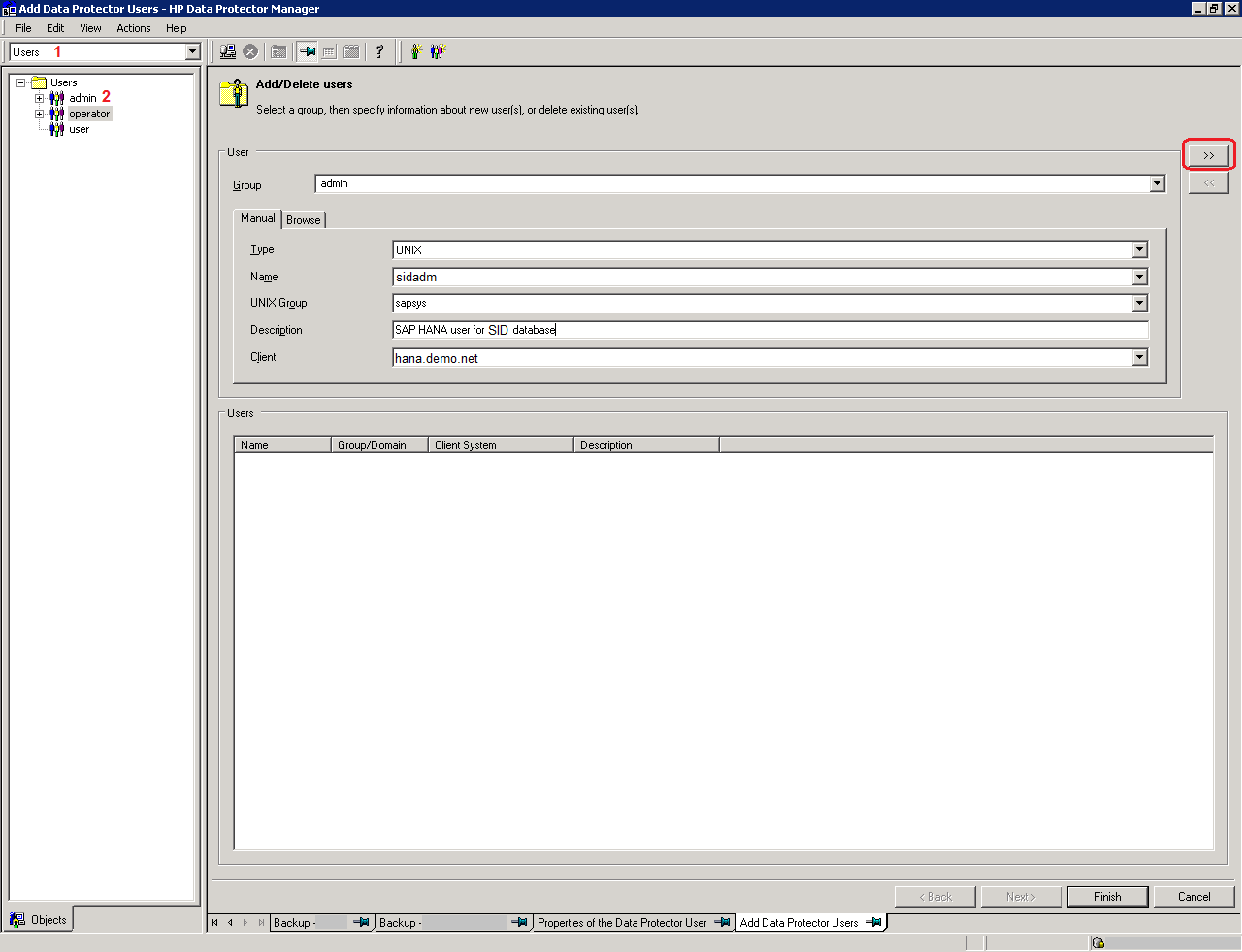
Task: Open the Edit menu
Action: point(55,28)
